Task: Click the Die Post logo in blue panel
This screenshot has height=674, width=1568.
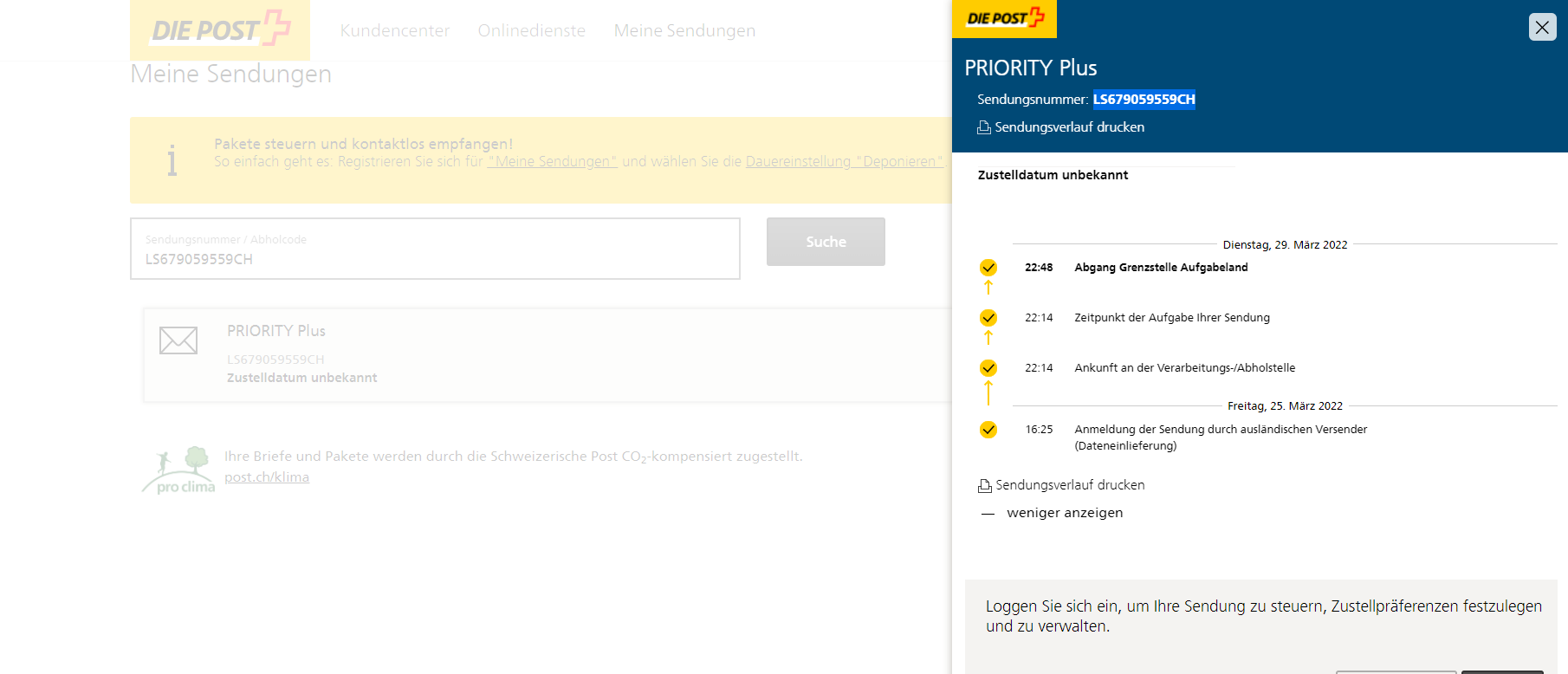Action: coord(1004,18)
